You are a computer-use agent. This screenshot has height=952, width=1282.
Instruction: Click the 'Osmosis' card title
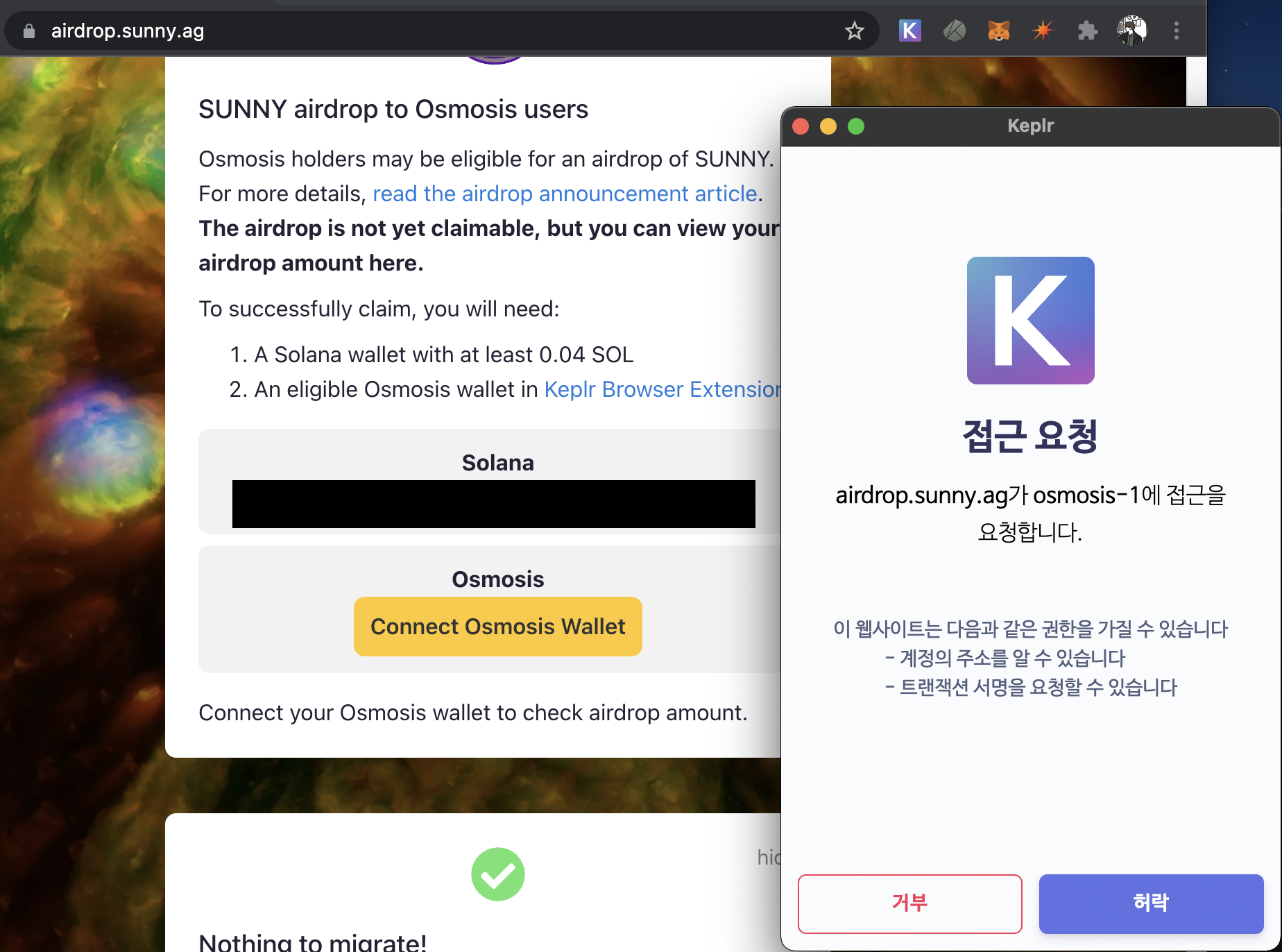(498, 579)
